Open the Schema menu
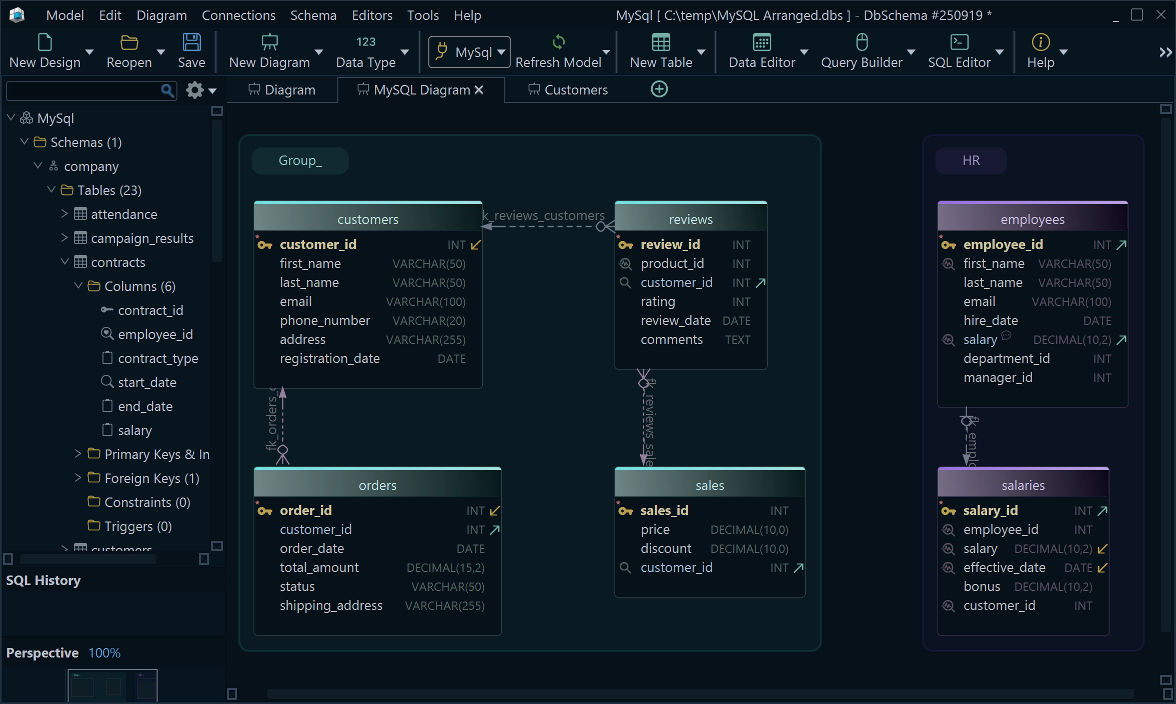The height and width of the screenshot is (704, 1176). click(313, 15)
